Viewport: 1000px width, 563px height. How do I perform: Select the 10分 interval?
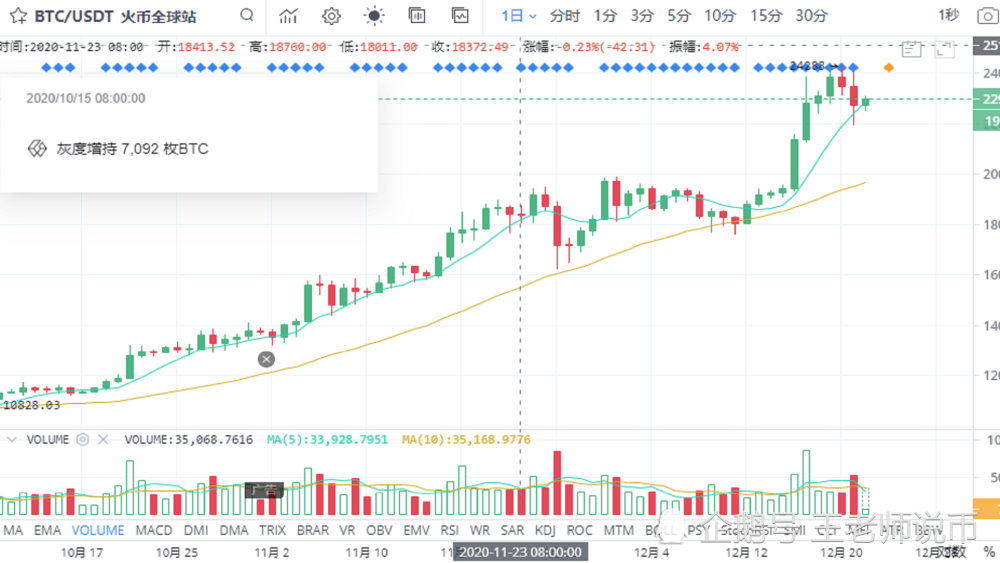720,15
